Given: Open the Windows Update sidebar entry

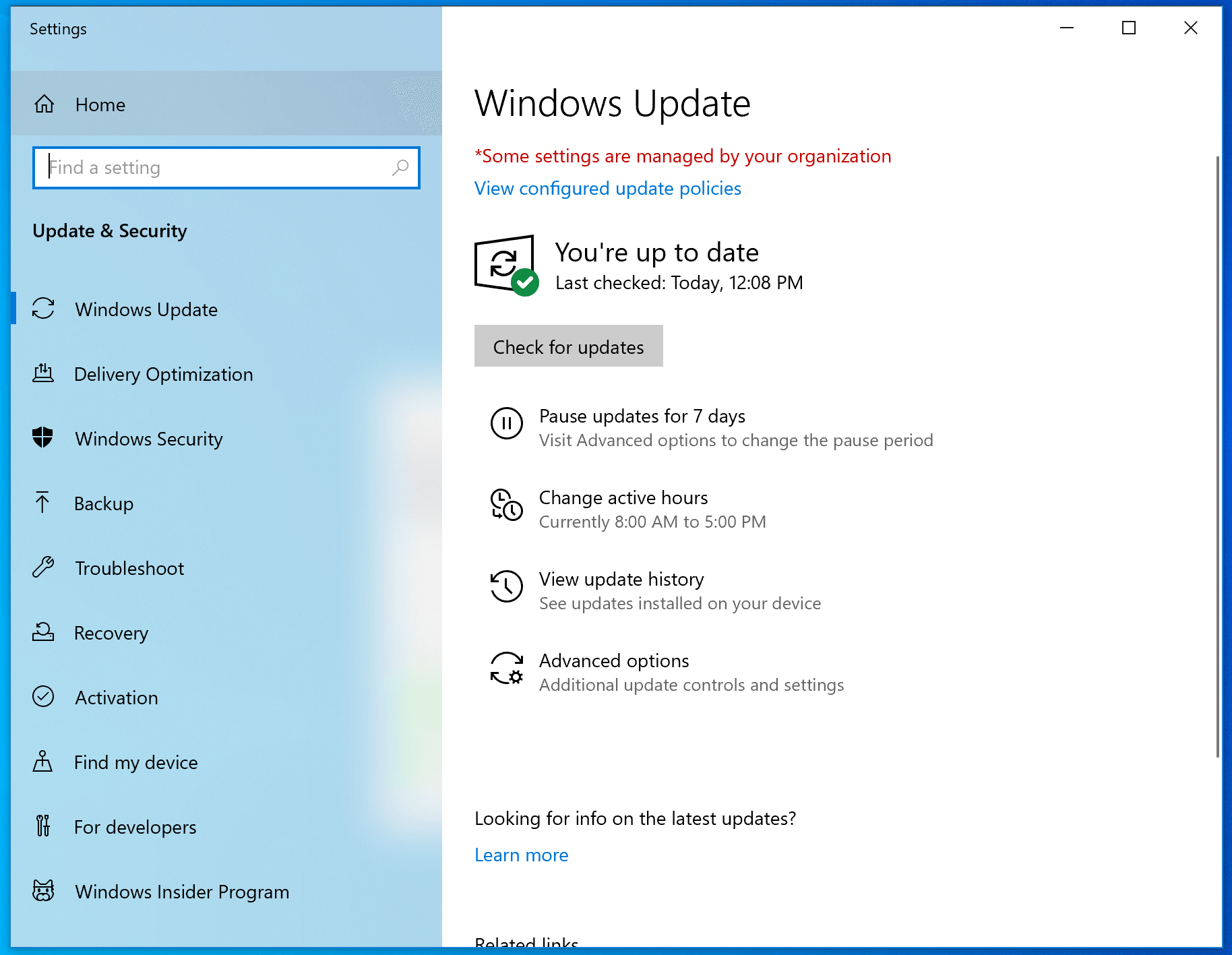Looking at the screenshot, I should tap(146, 309).
